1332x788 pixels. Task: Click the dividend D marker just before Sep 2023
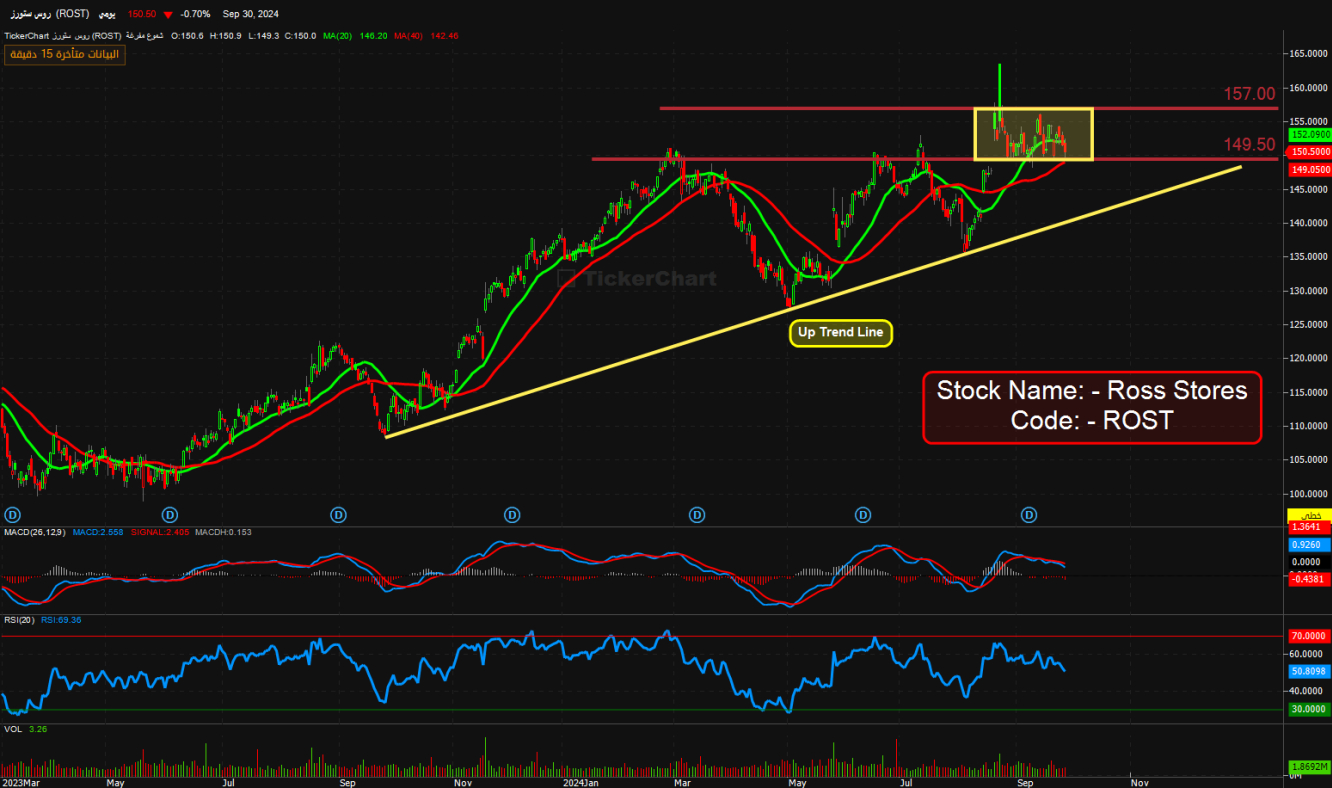(339, 515)
